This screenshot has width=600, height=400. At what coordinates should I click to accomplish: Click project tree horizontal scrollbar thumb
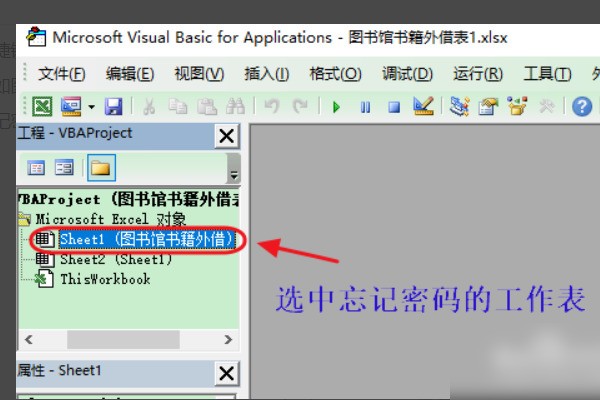[x=123, y=340]
